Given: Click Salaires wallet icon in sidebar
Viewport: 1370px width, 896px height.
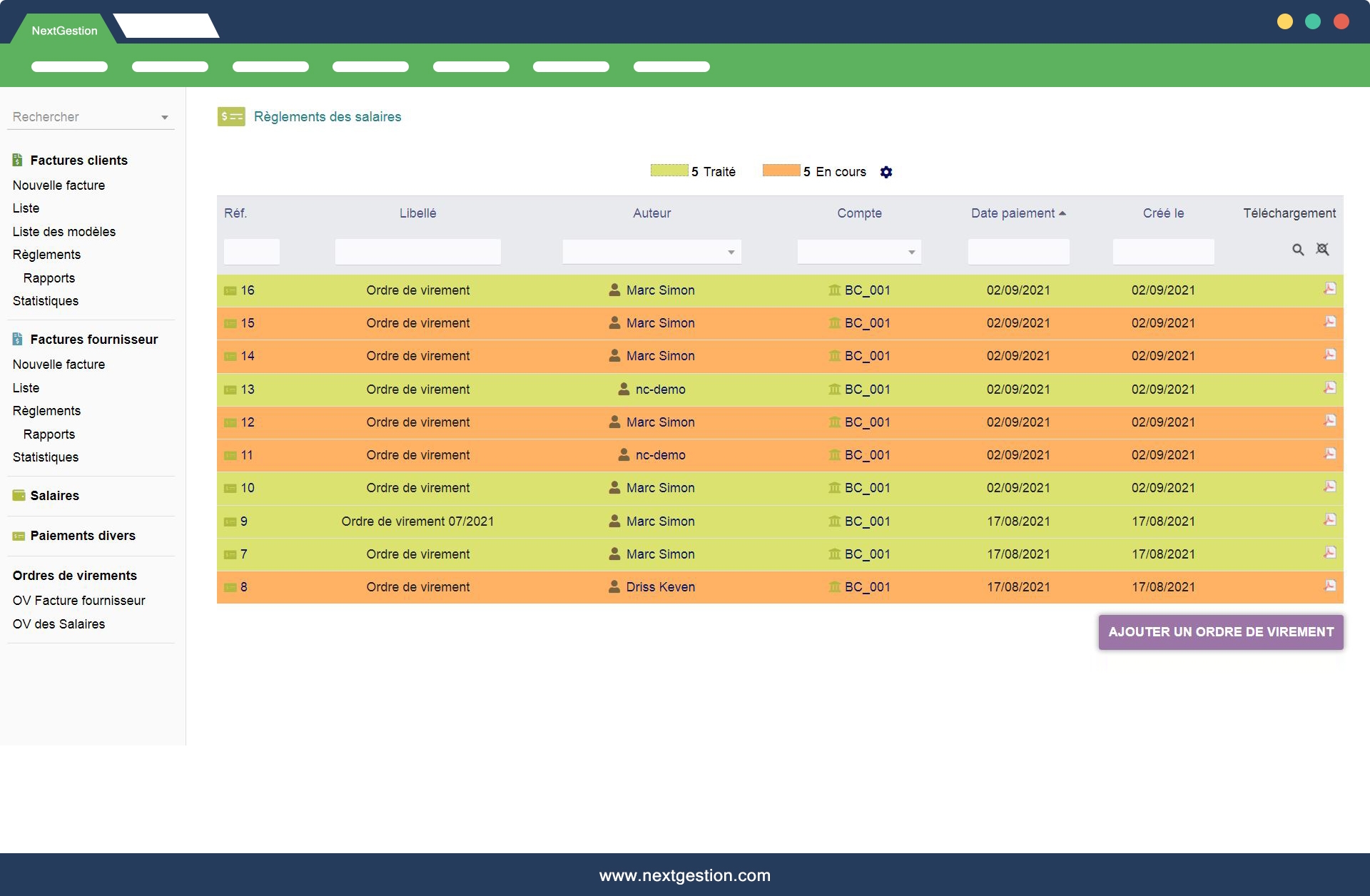Looking at the screenshot, I should click(19, 495).
